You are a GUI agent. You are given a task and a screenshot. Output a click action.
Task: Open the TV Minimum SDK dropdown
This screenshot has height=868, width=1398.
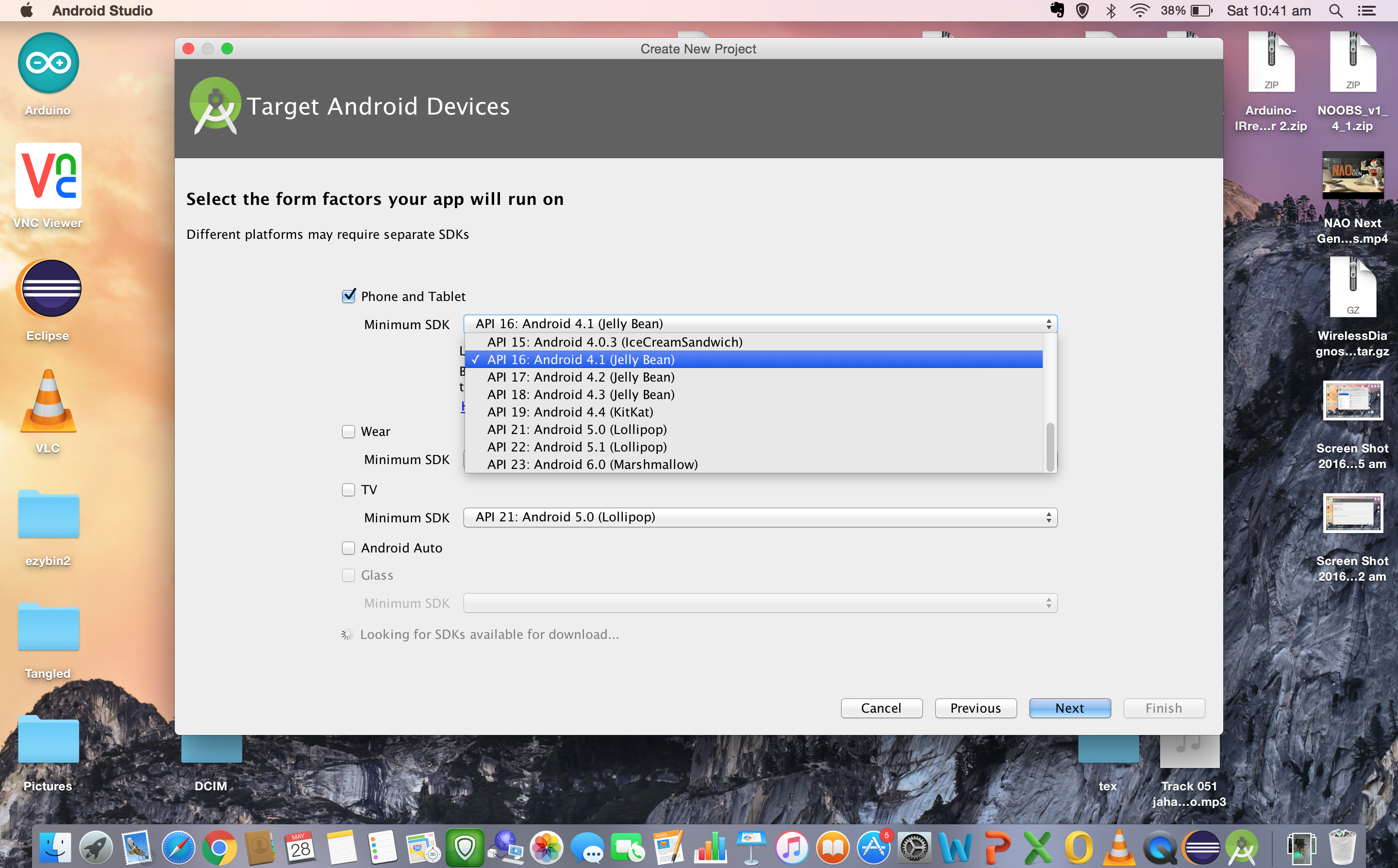pyautogui.click(x=760, y=517)
